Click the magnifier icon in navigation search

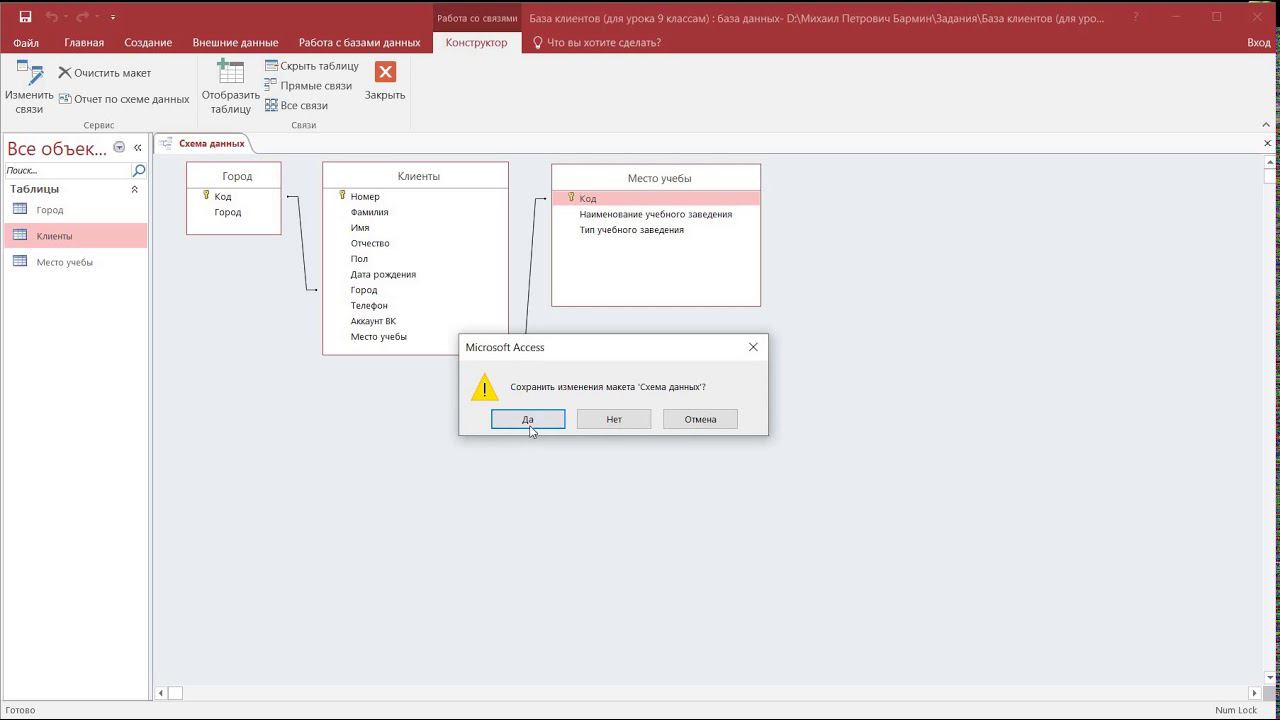point(139,171)
